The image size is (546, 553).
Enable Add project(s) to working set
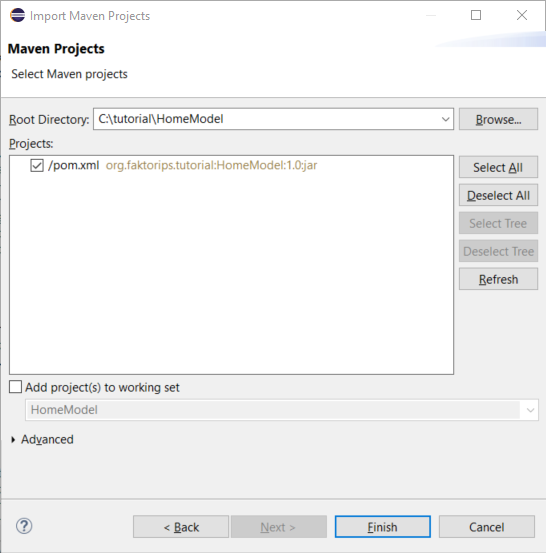[x=16, y=387]
